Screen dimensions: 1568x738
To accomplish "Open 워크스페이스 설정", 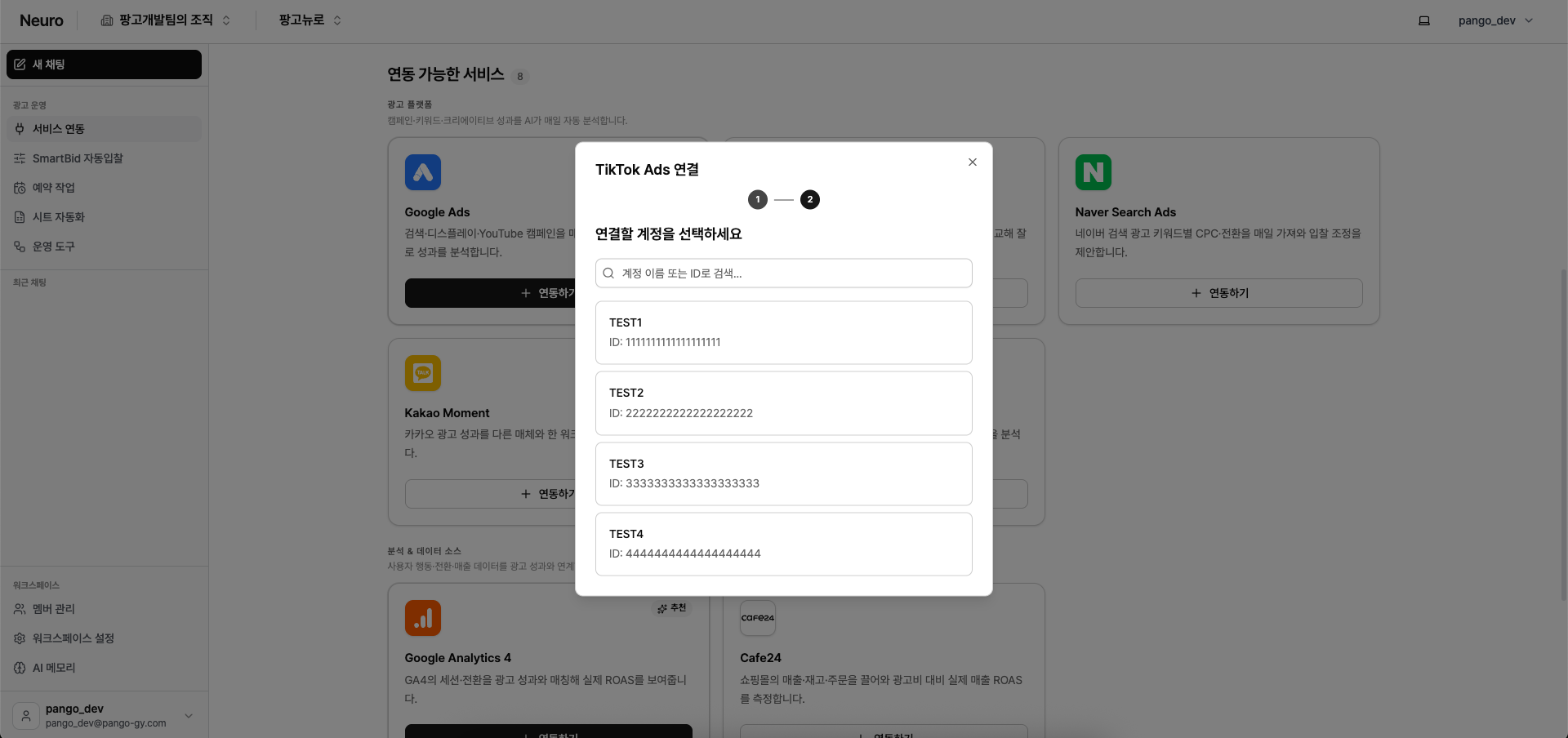I will tap(104, 638).
